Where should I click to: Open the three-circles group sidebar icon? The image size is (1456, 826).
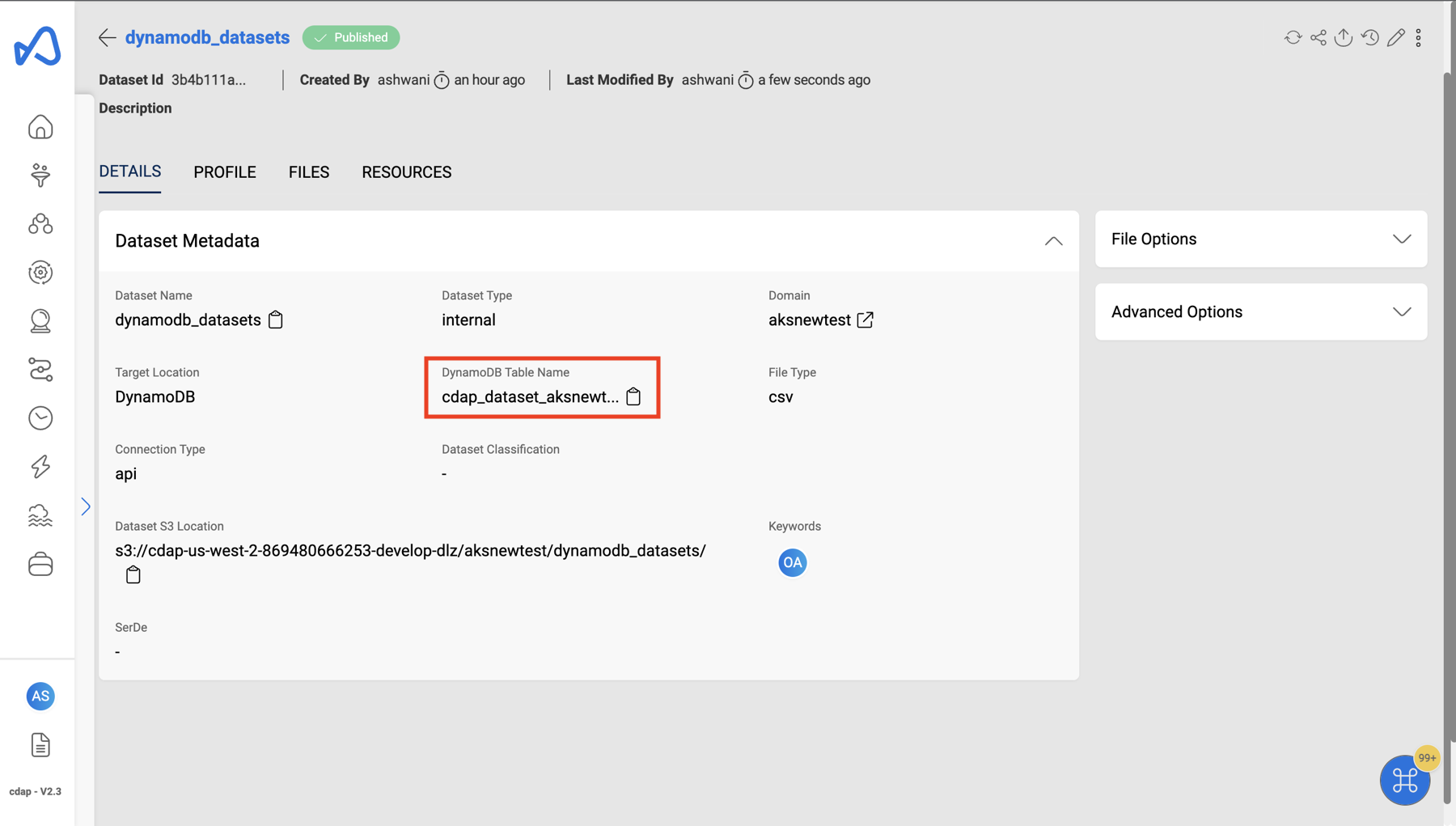tap(40, 224)
